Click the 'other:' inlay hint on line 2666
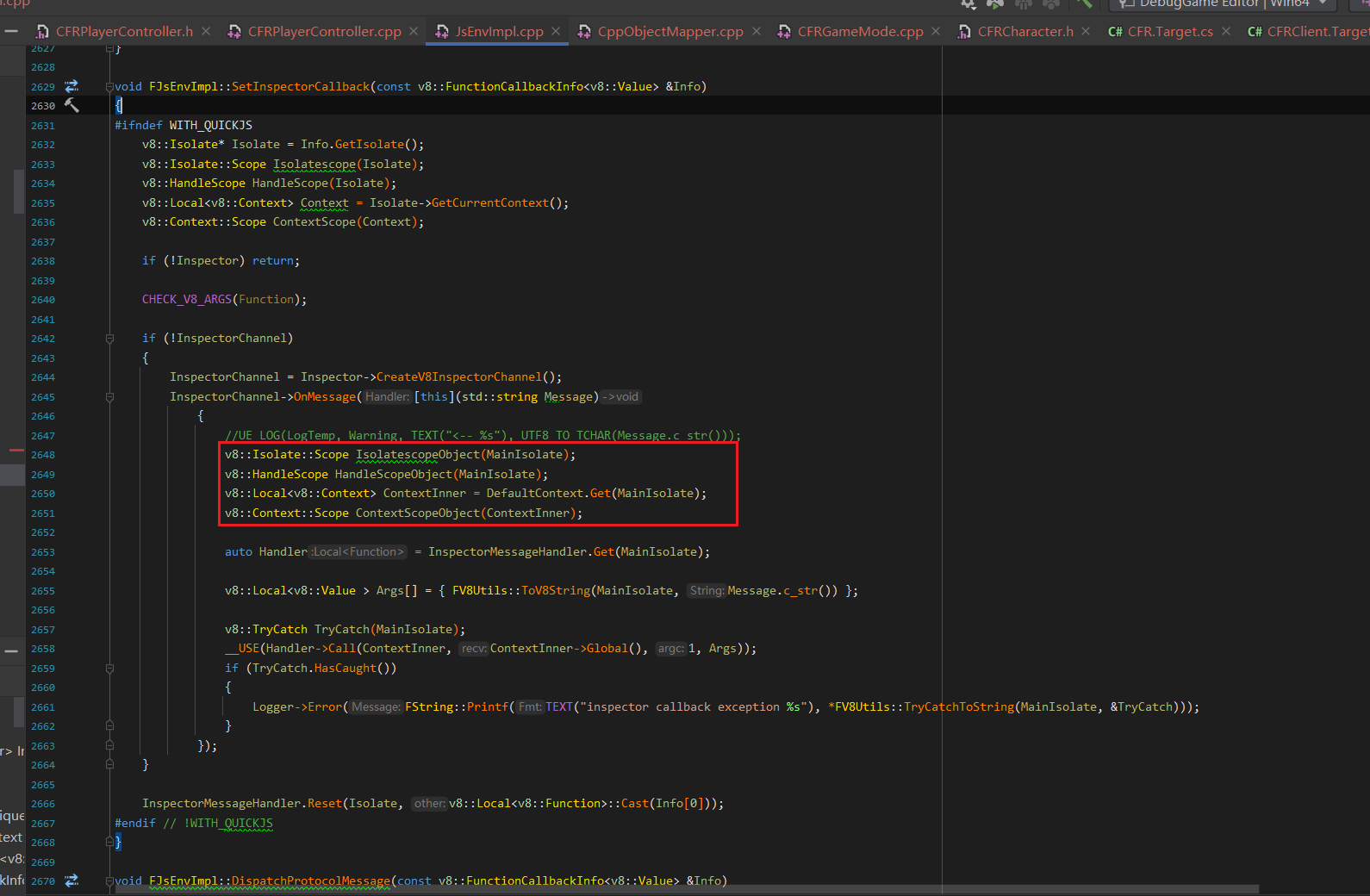The height and width of the screenshot is (896, 1370). [429, 804]
